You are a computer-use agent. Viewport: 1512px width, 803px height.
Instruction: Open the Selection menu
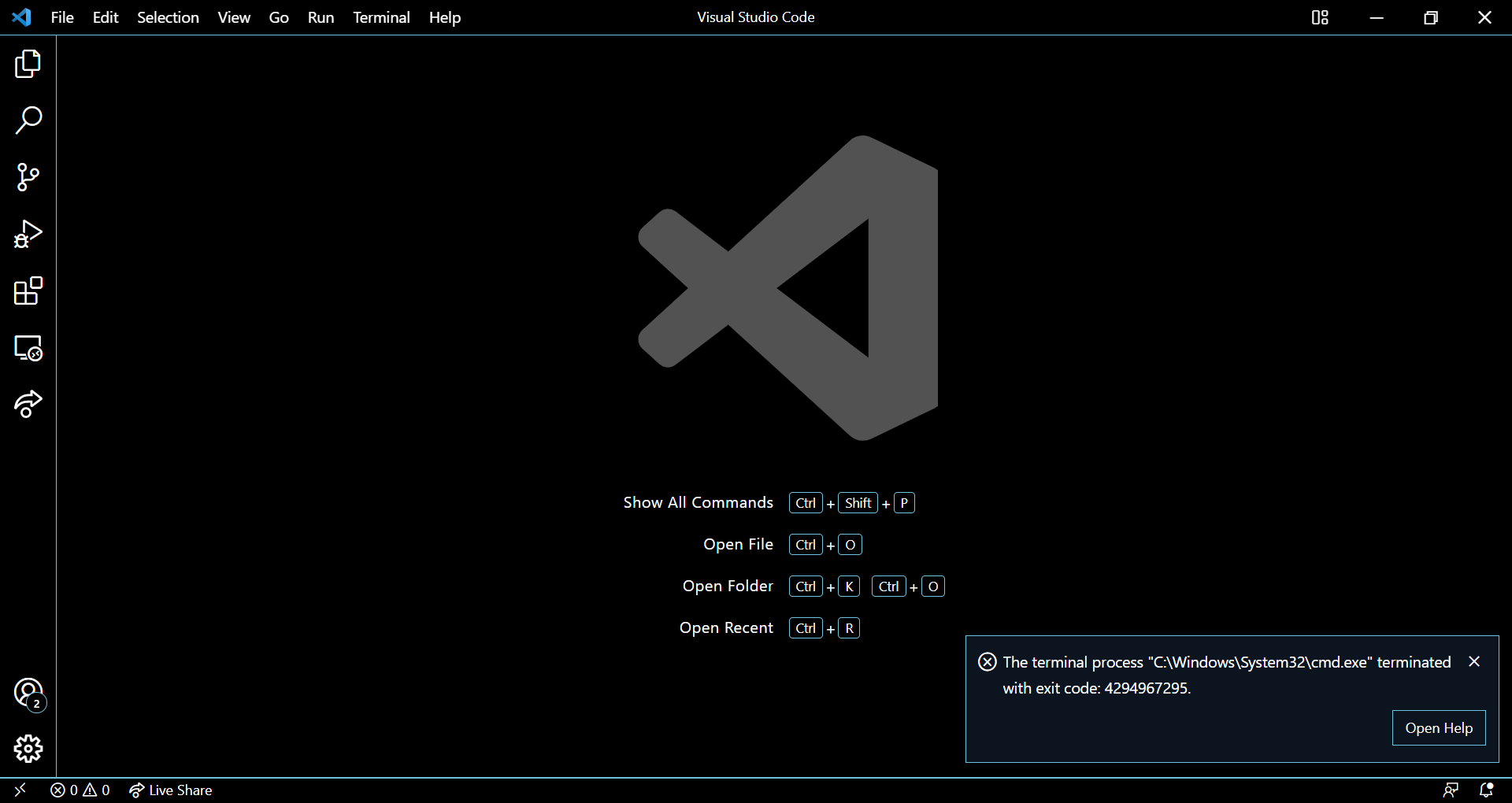[x=168, y=17]
